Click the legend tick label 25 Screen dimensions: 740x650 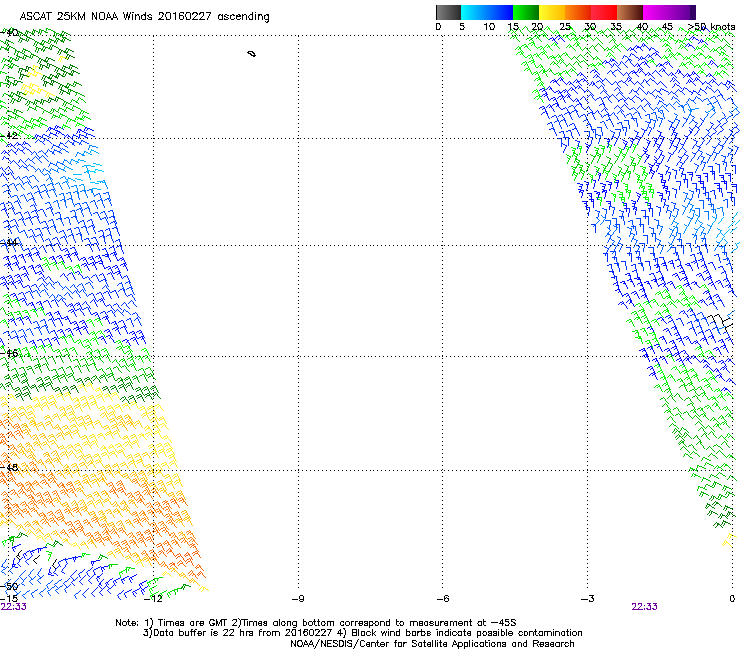click(565, 27)
